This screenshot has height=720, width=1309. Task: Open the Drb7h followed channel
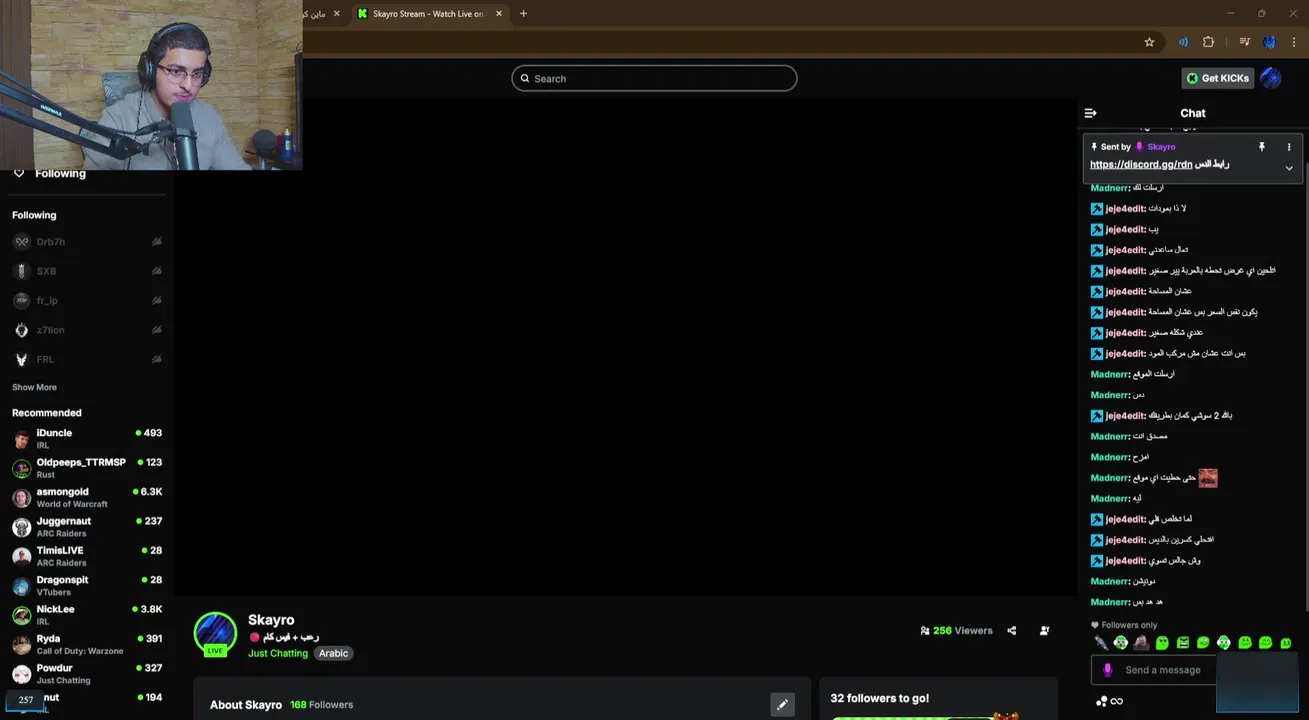(87, 242)
